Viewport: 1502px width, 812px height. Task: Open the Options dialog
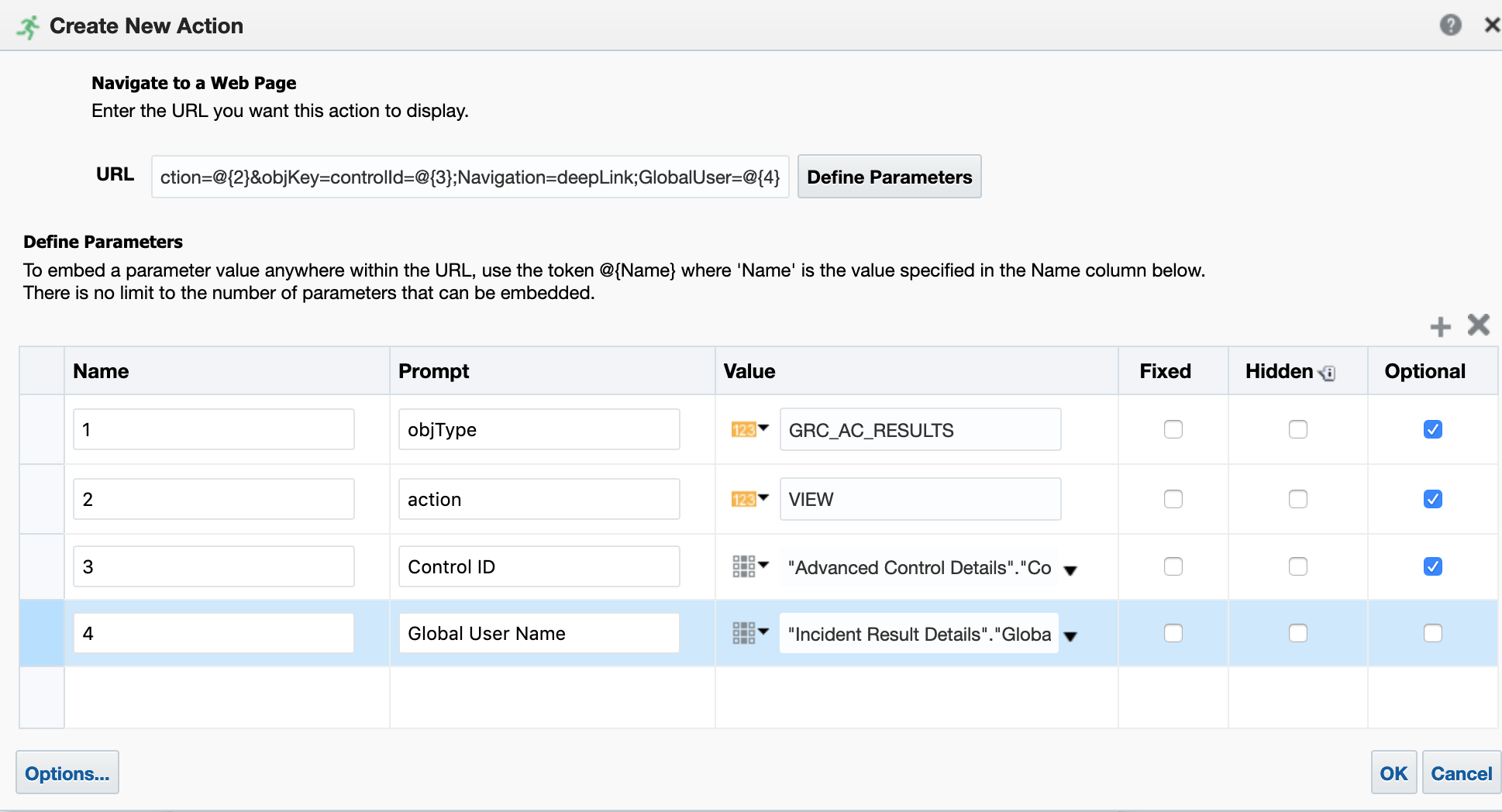pos(67,772)
